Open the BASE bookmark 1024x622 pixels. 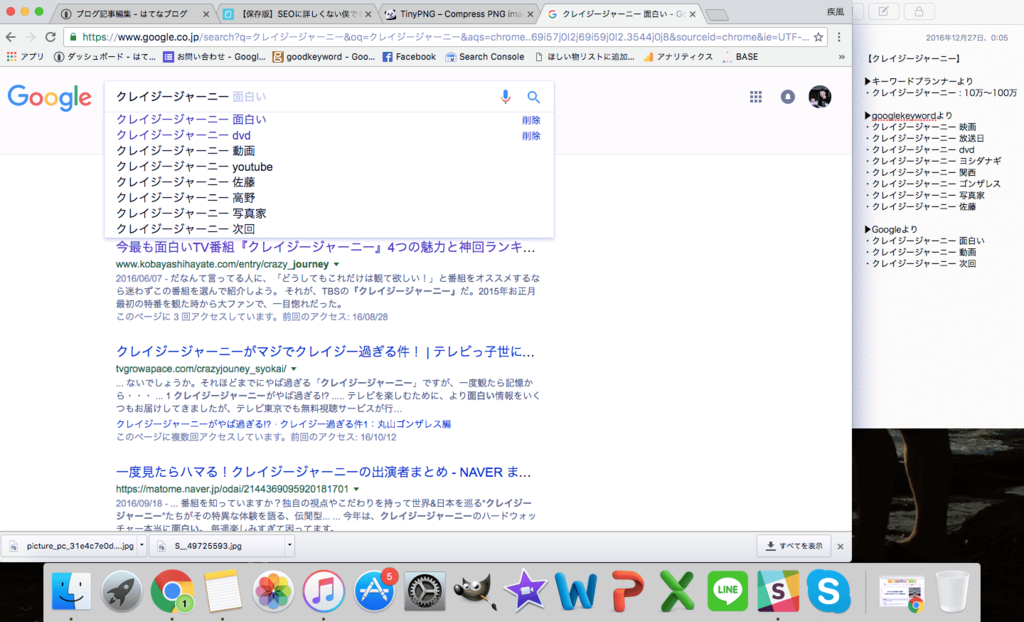pyautogui.click(x=741, y=57)
